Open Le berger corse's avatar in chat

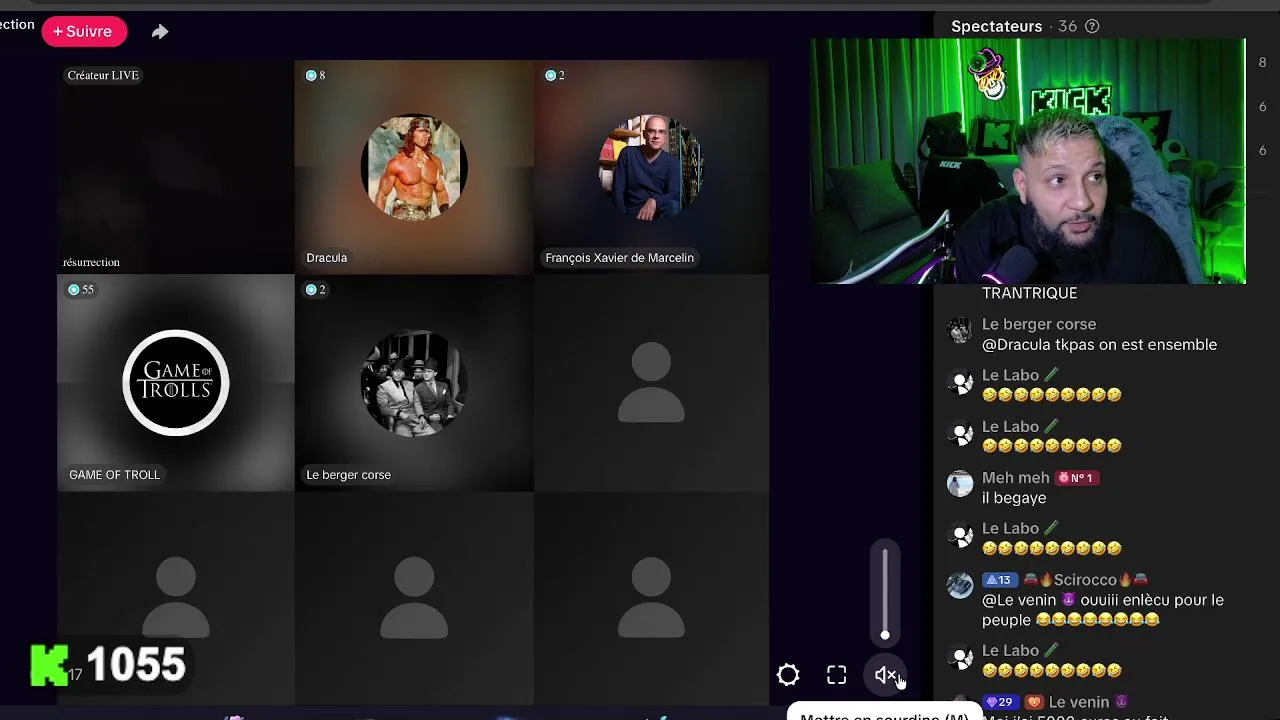960,331
